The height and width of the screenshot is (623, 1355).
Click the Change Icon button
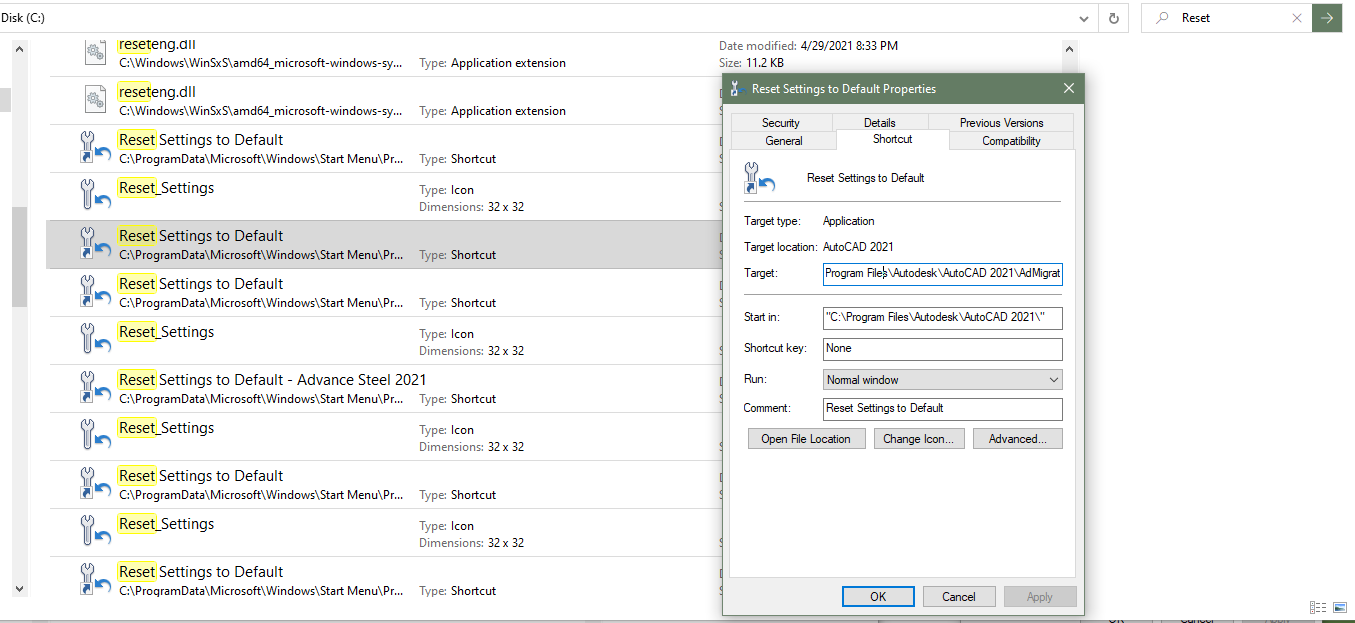pos(918,438)
